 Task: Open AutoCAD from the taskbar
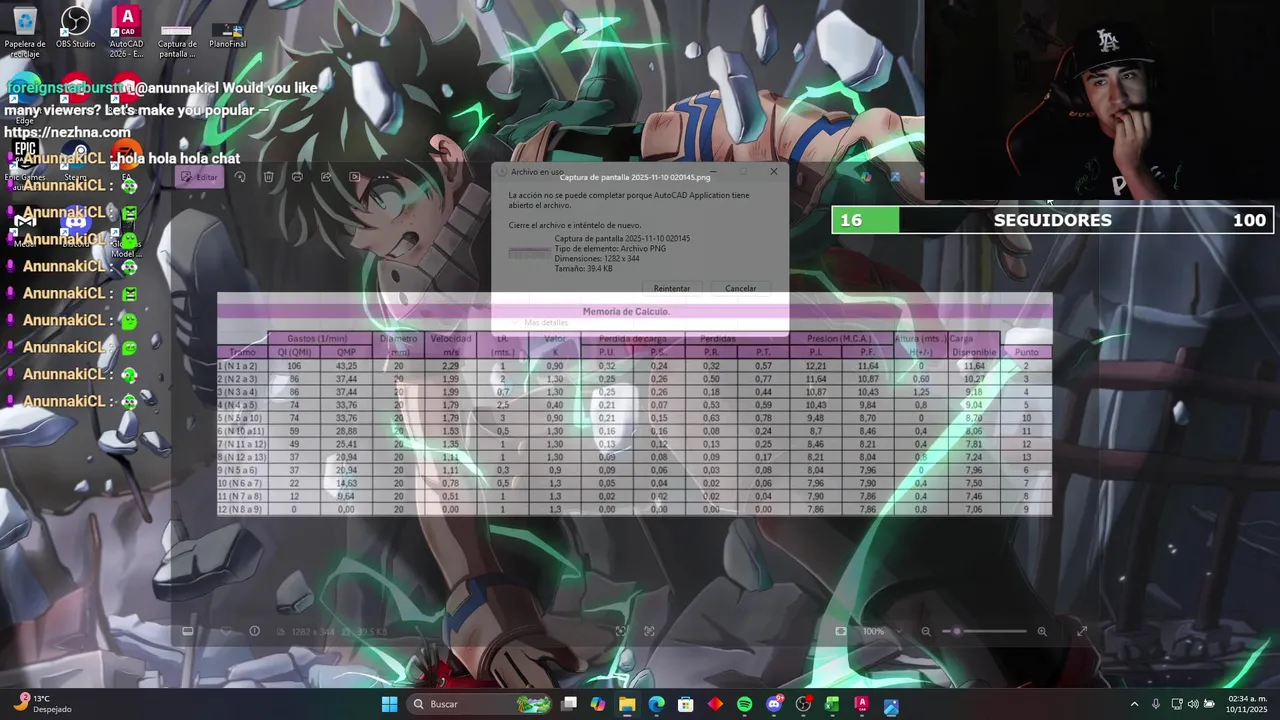pyautogui.click(x=861, y=704)
